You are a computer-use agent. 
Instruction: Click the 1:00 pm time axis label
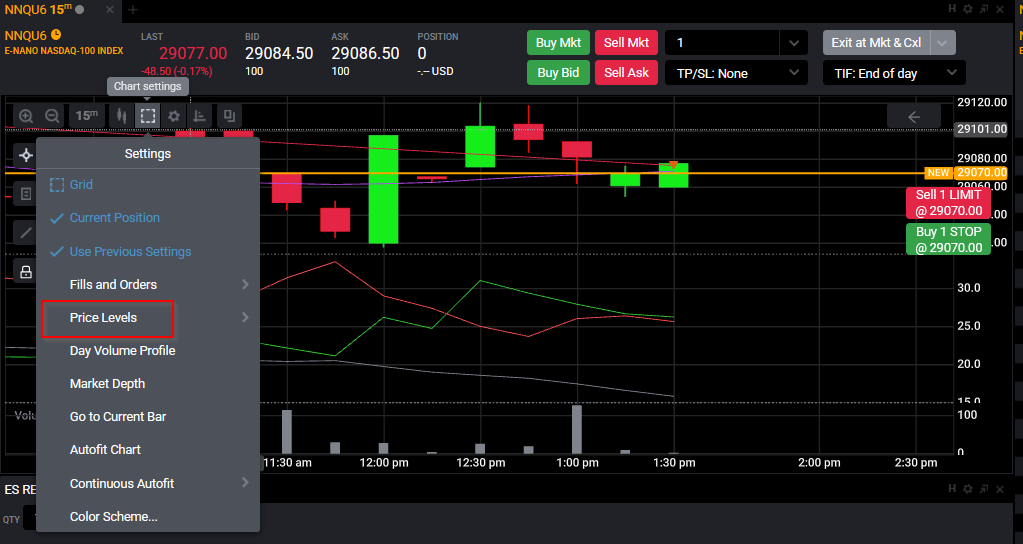pyautogui.click(x=577, y=462)
